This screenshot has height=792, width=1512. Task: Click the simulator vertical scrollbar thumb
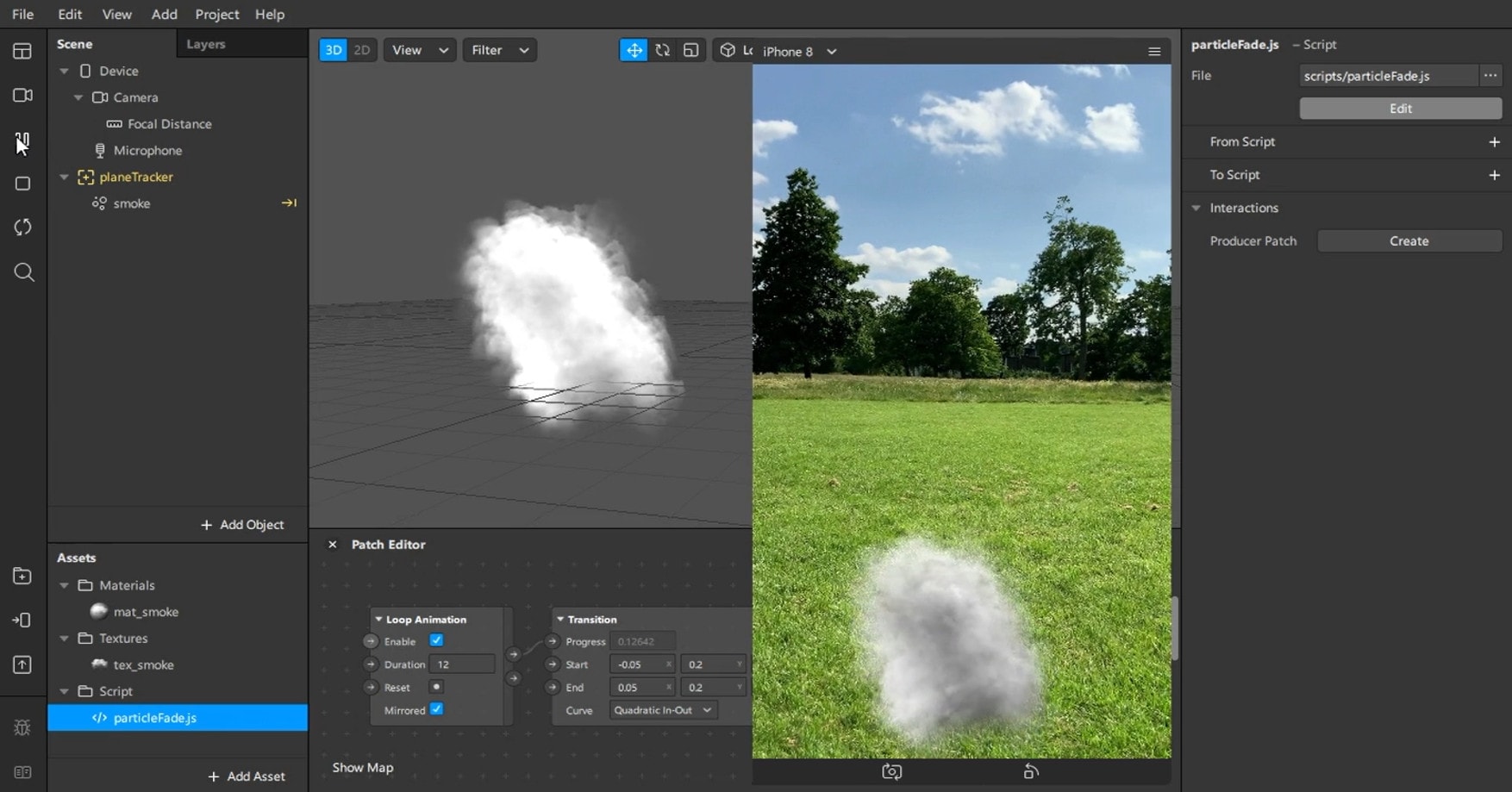coord(1174,628)
